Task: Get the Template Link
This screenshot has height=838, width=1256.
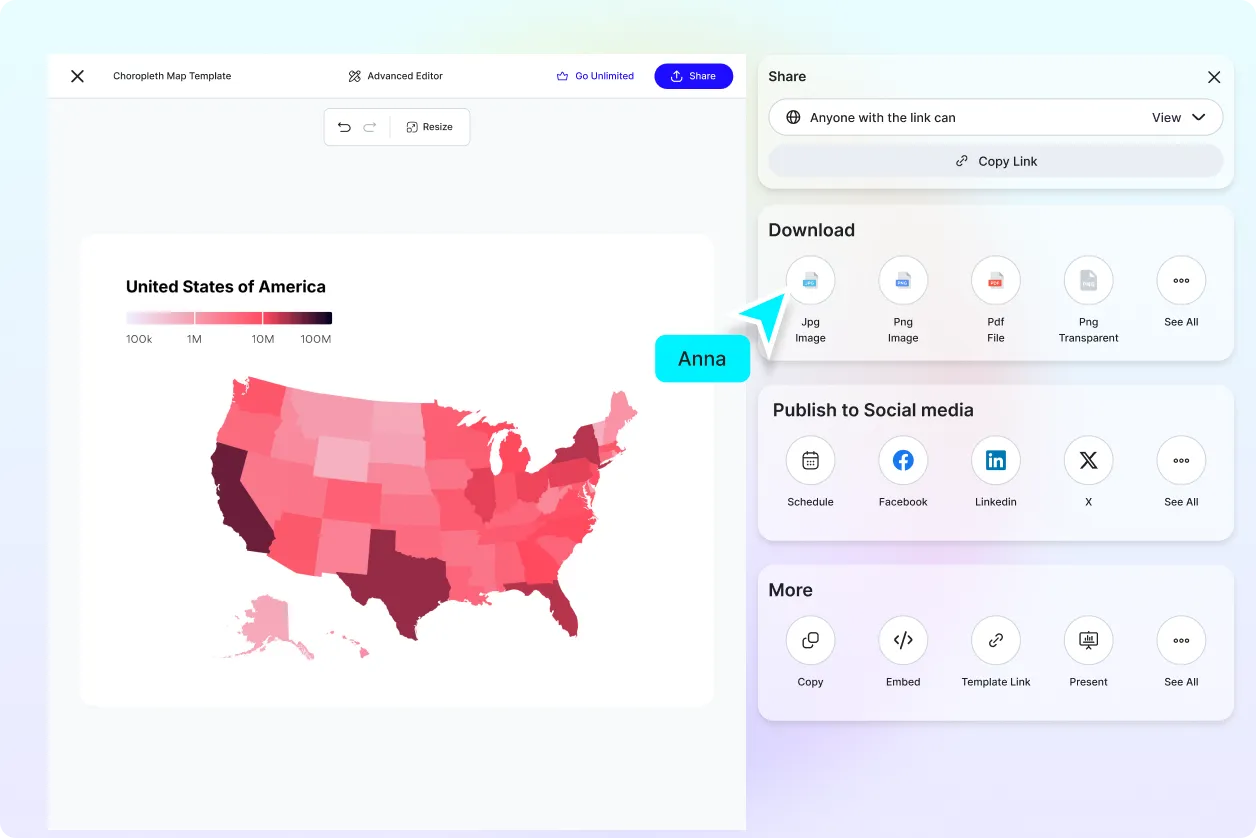Action: (996, 641)
